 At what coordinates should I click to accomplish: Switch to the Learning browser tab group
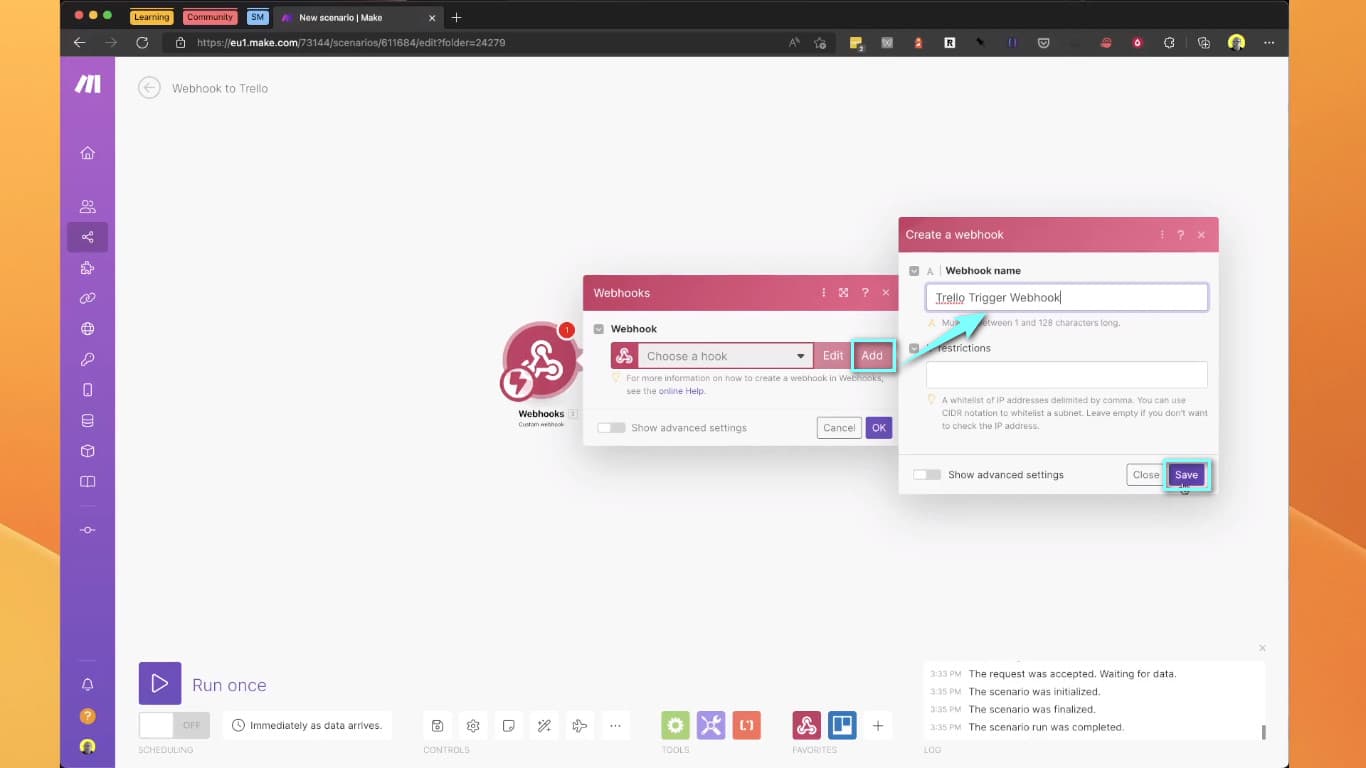[x=151, y=17]
